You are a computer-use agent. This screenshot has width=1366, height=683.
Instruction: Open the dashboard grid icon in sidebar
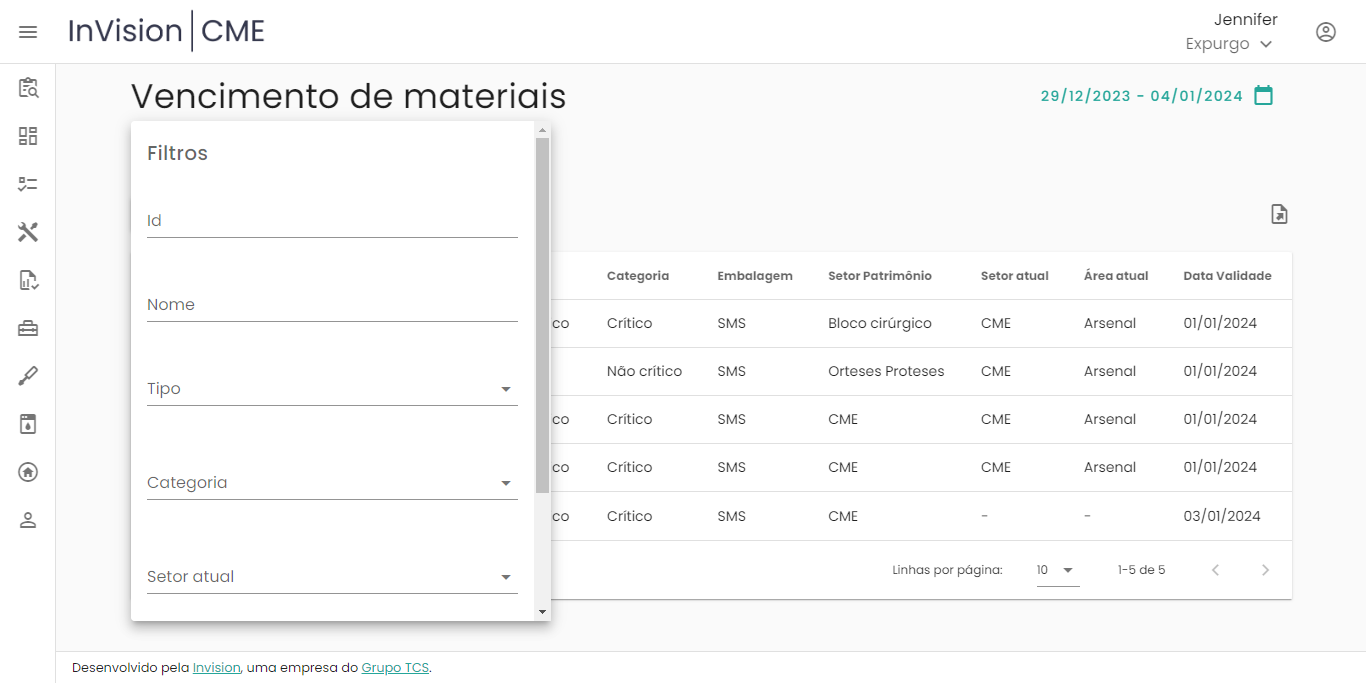(x=28, y=136)
